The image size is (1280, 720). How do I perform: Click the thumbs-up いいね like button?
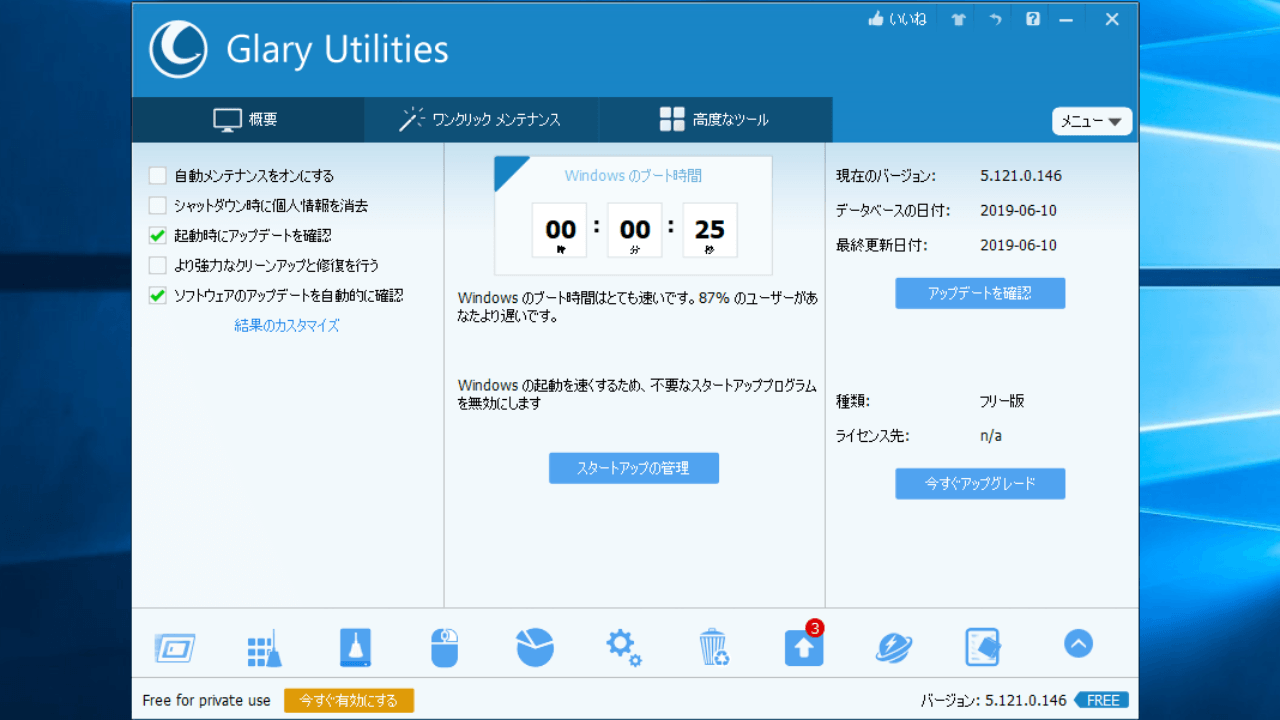point(898,19)
